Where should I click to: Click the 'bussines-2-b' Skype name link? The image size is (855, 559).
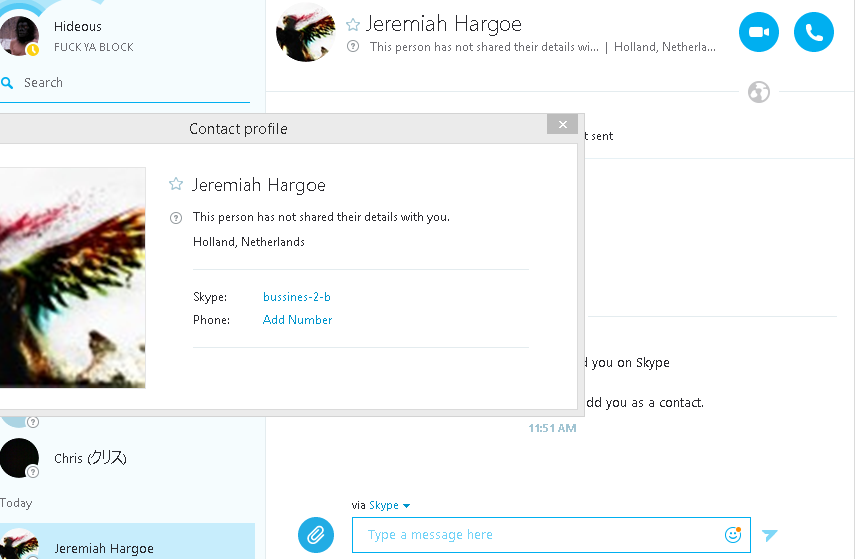(x=297, y=297)
